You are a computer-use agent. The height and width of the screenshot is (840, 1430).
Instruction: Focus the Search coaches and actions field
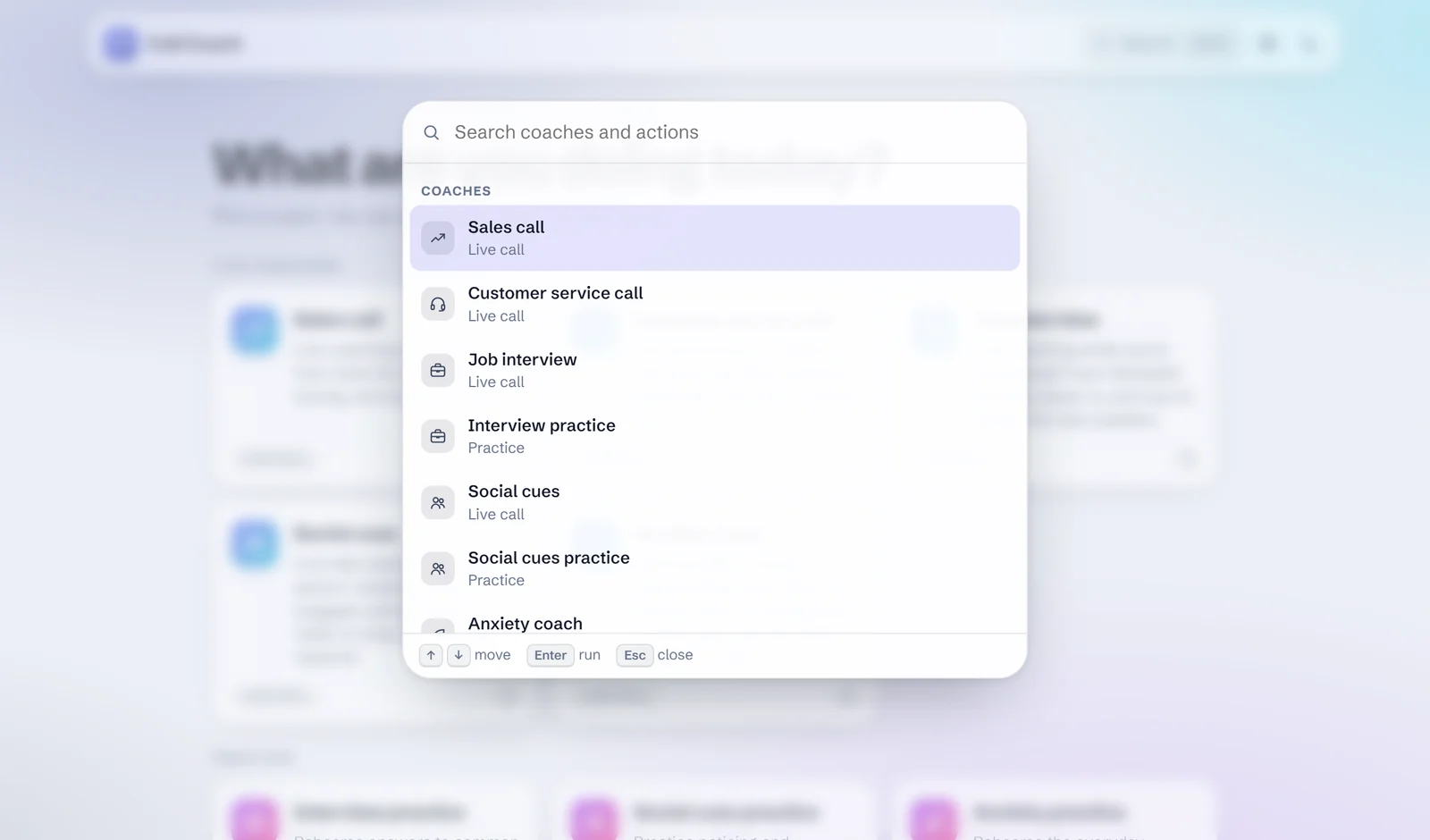(x=731, y=132)
